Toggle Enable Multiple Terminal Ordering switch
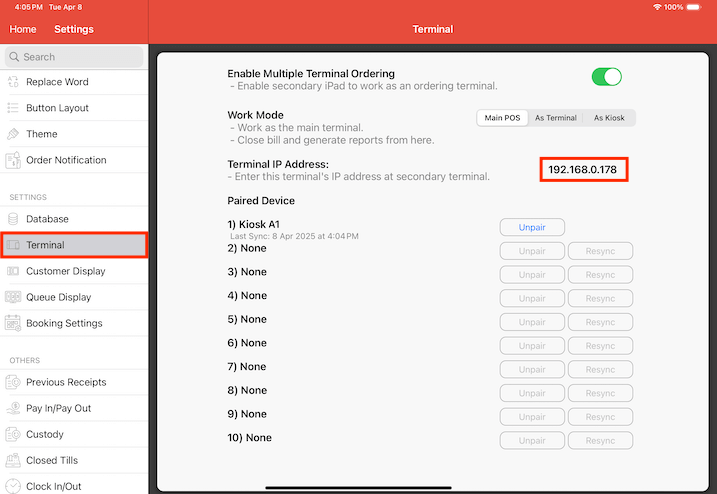717x494 pixels. point(606,77)
